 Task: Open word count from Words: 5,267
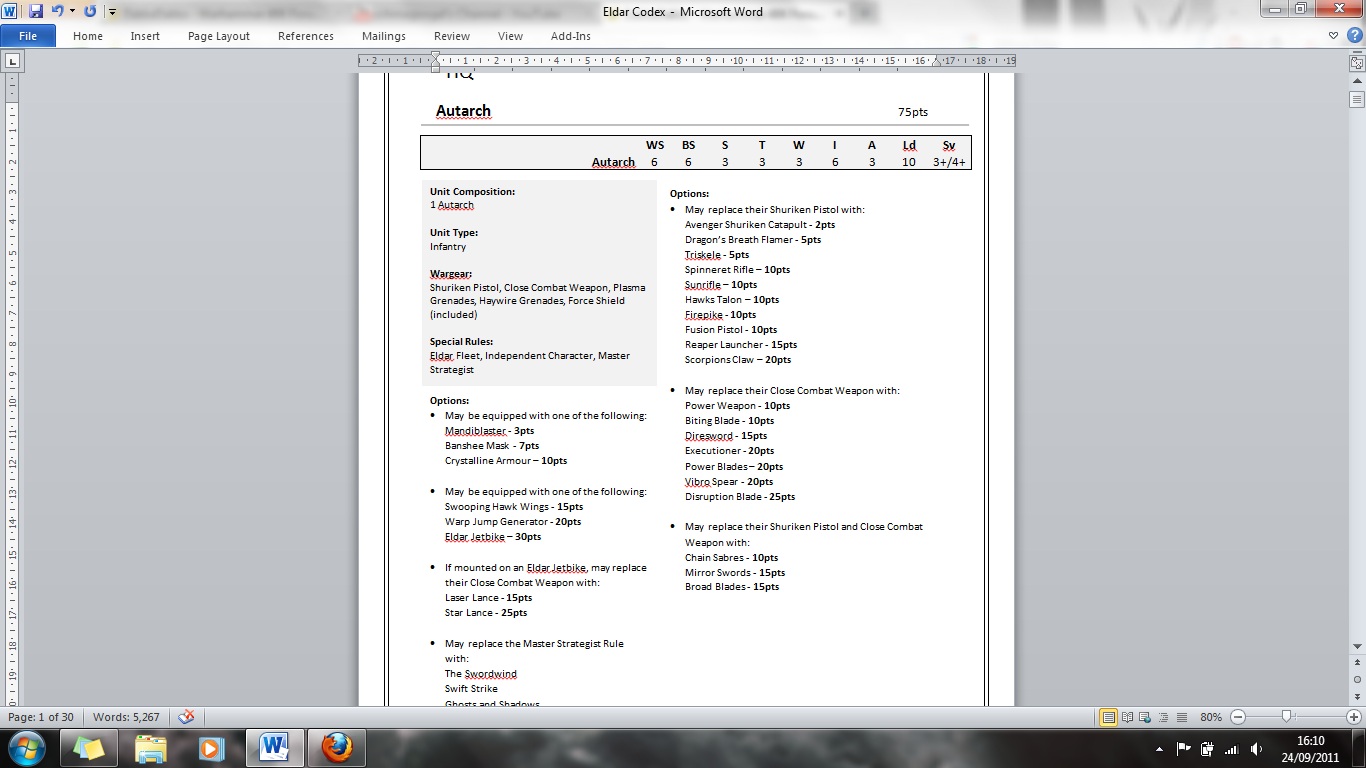[126, 717]
